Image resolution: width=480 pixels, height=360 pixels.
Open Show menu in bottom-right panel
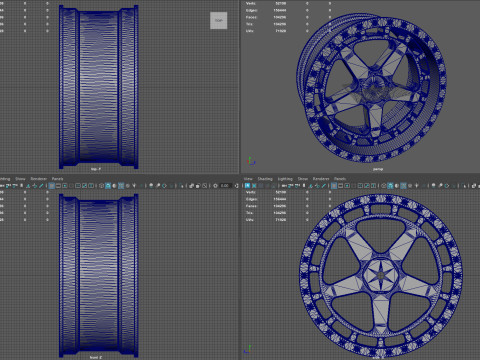303,179
